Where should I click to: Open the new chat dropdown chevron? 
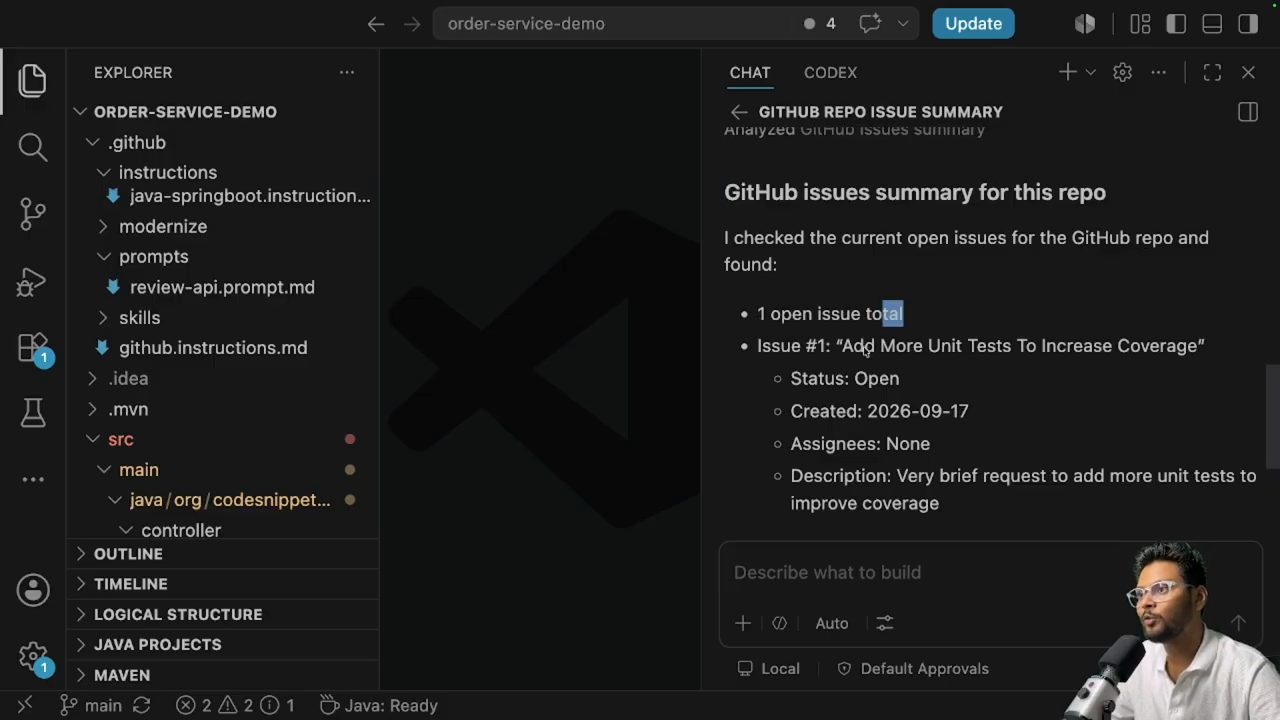click(x=1091, y=72)
